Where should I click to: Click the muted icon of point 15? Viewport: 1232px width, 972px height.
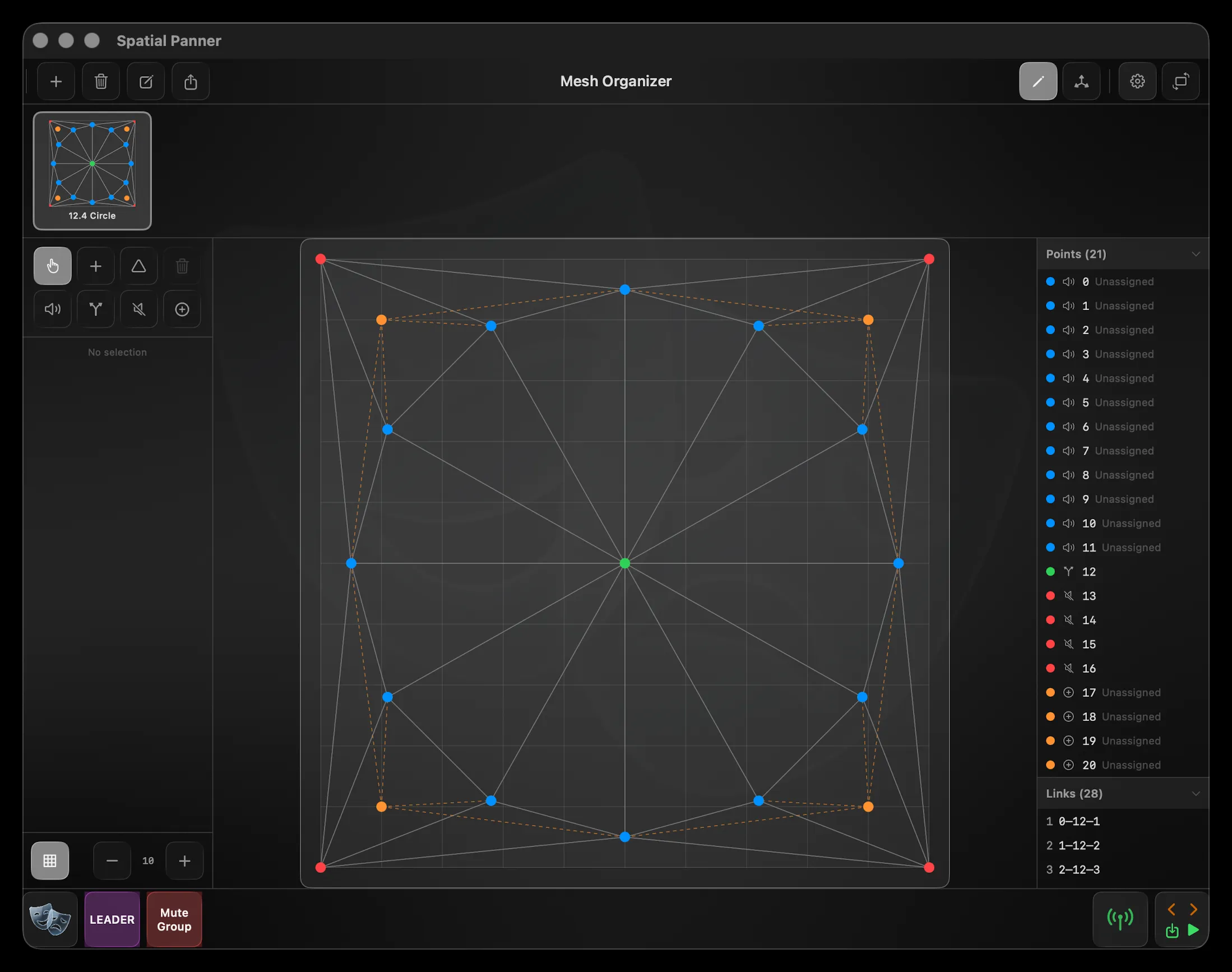pos(1068,644)
